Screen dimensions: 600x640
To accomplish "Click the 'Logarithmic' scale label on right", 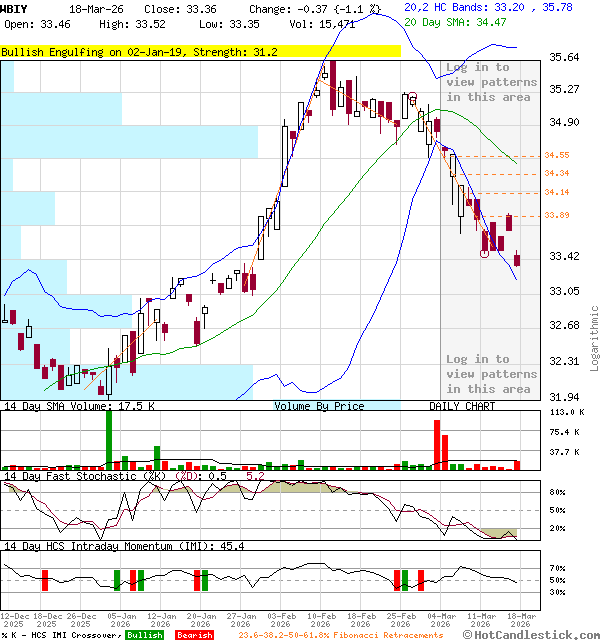I will pos(594,338).
